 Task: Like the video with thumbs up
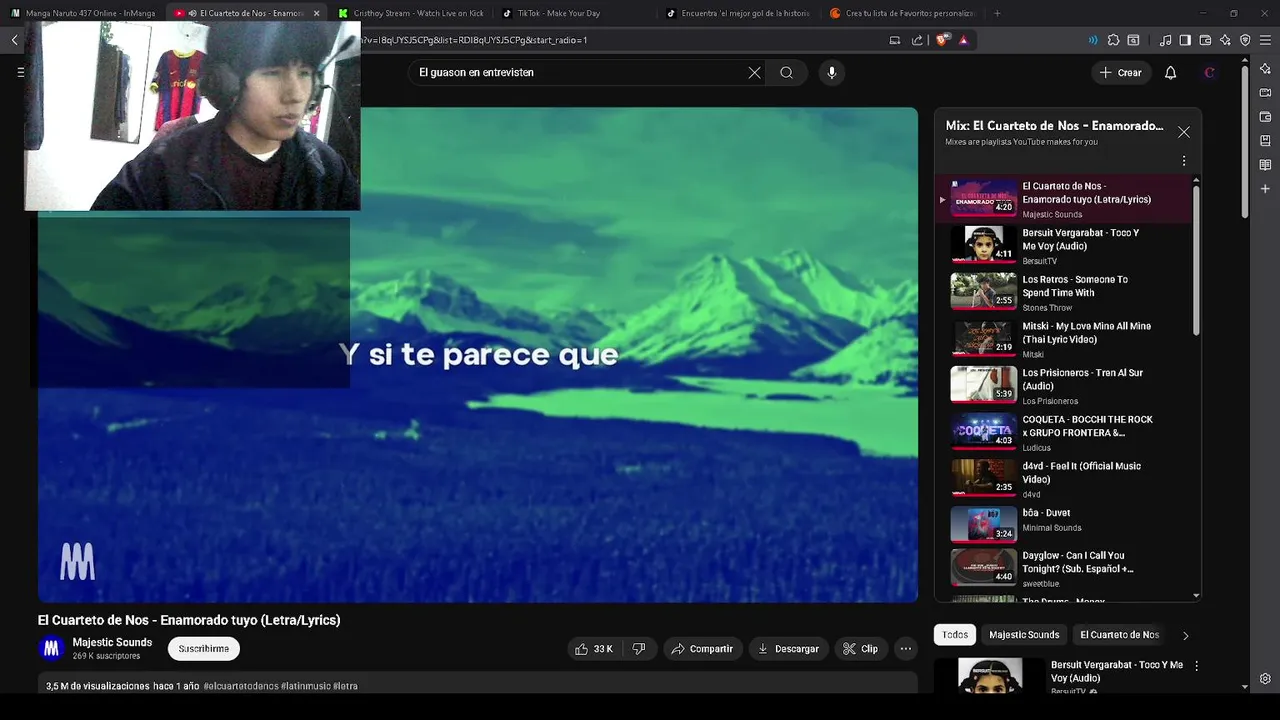pyautogui.click(x=594, y=649)
